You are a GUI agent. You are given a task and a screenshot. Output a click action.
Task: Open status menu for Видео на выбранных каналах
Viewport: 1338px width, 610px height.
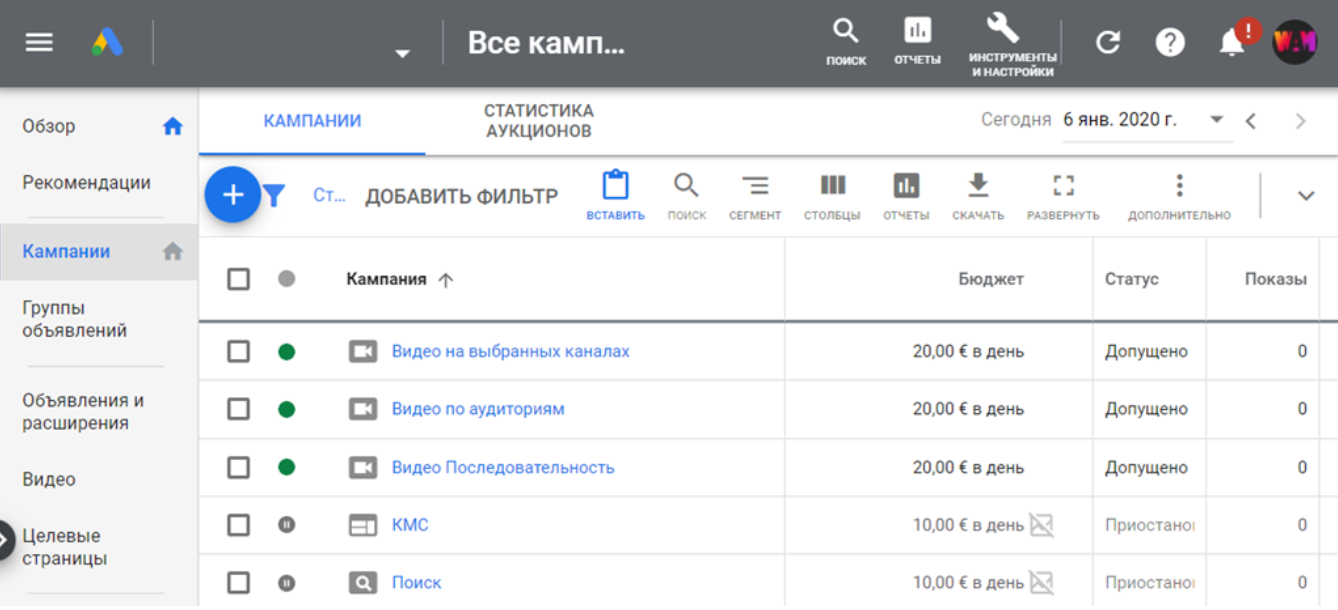pyautogui.click(x=286, y=351)
